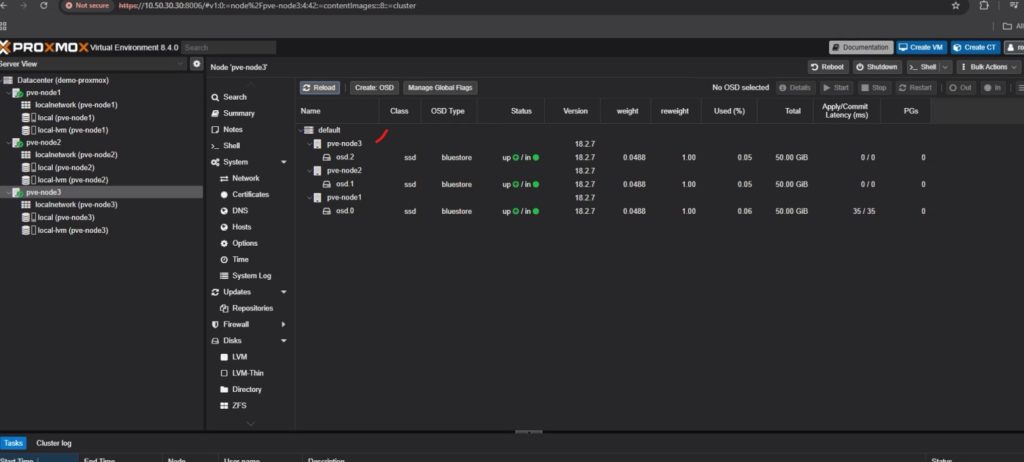The image size is (1024, 462).
Task: Click the Apply/Commit Latency column header
Action: [845, 111]
